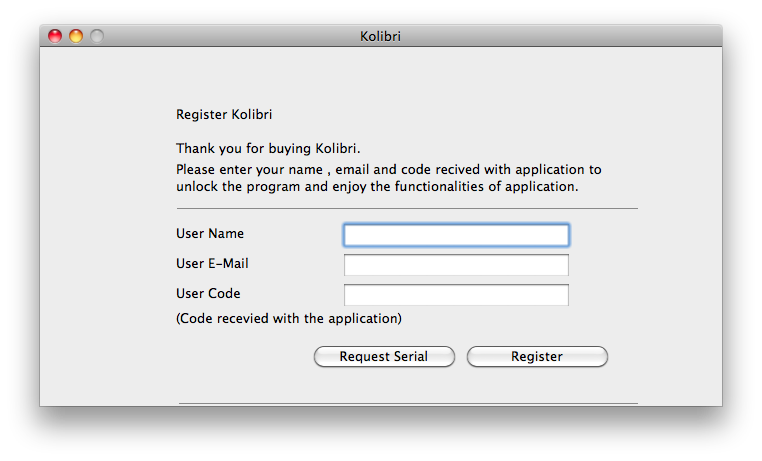Screen dimensions: 762x461
Task: Click the User Name label
Action: click(210, 234)
